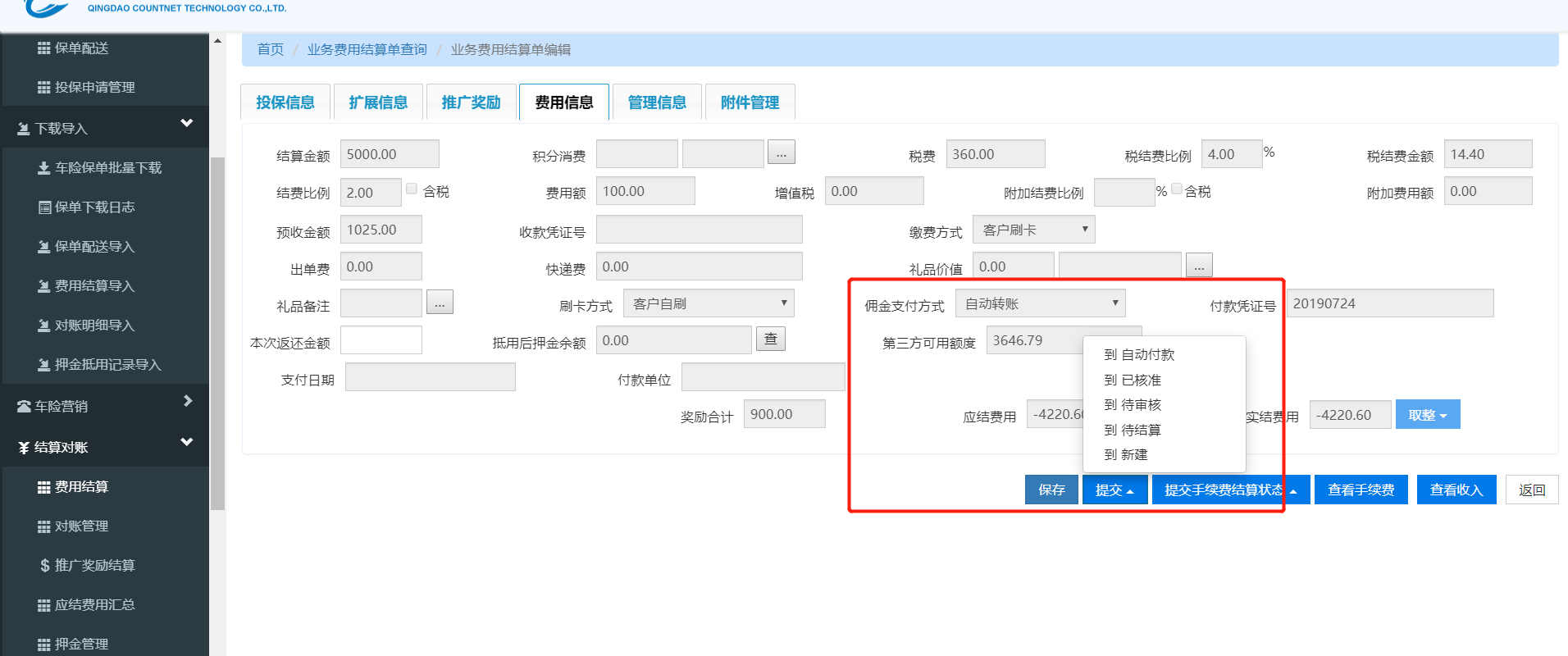Focus the 支付日期 input field

431,377
